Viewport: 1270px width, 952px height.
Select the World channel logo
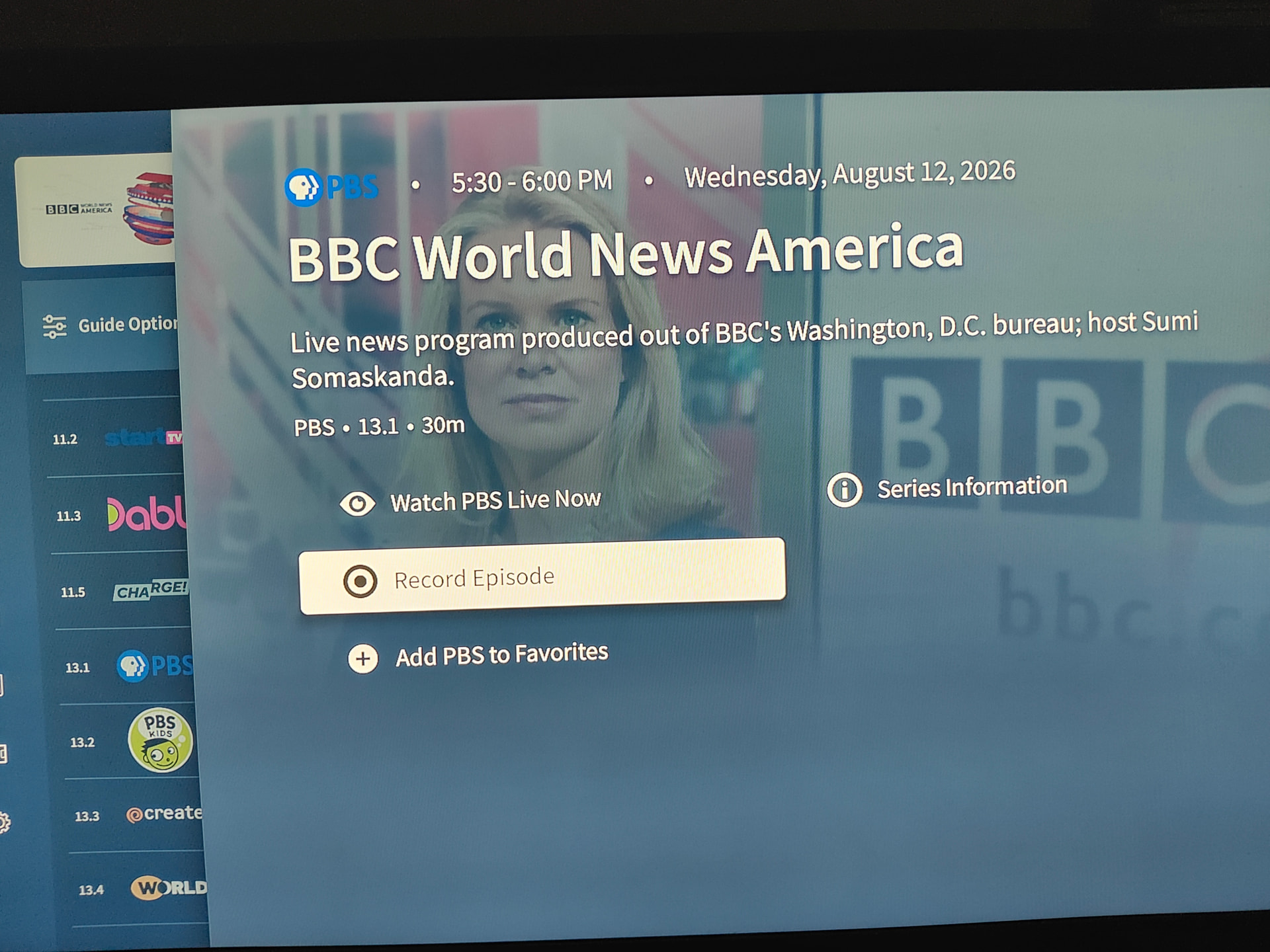169,887
